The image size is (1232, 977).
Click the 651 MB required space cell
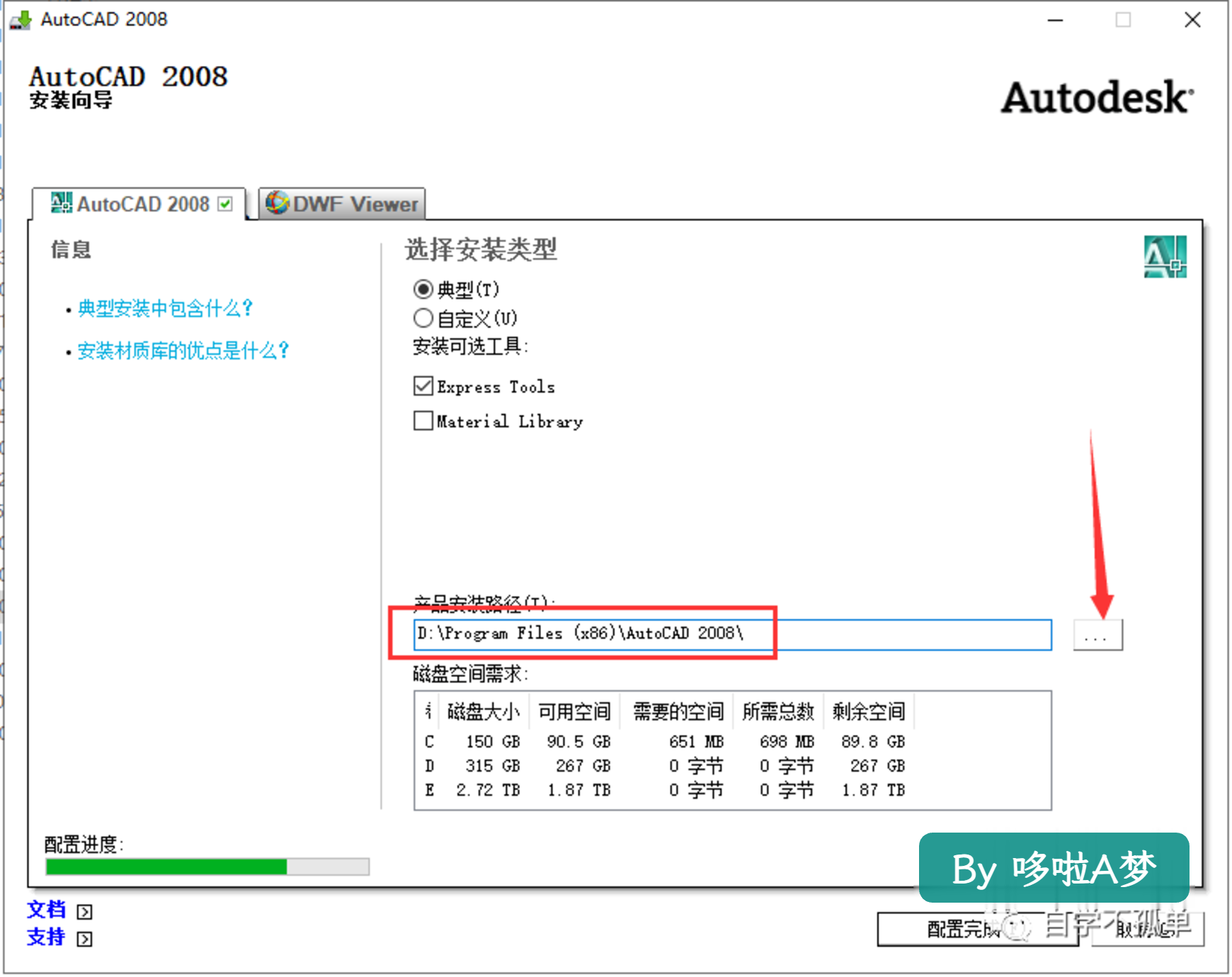(696, 742)
